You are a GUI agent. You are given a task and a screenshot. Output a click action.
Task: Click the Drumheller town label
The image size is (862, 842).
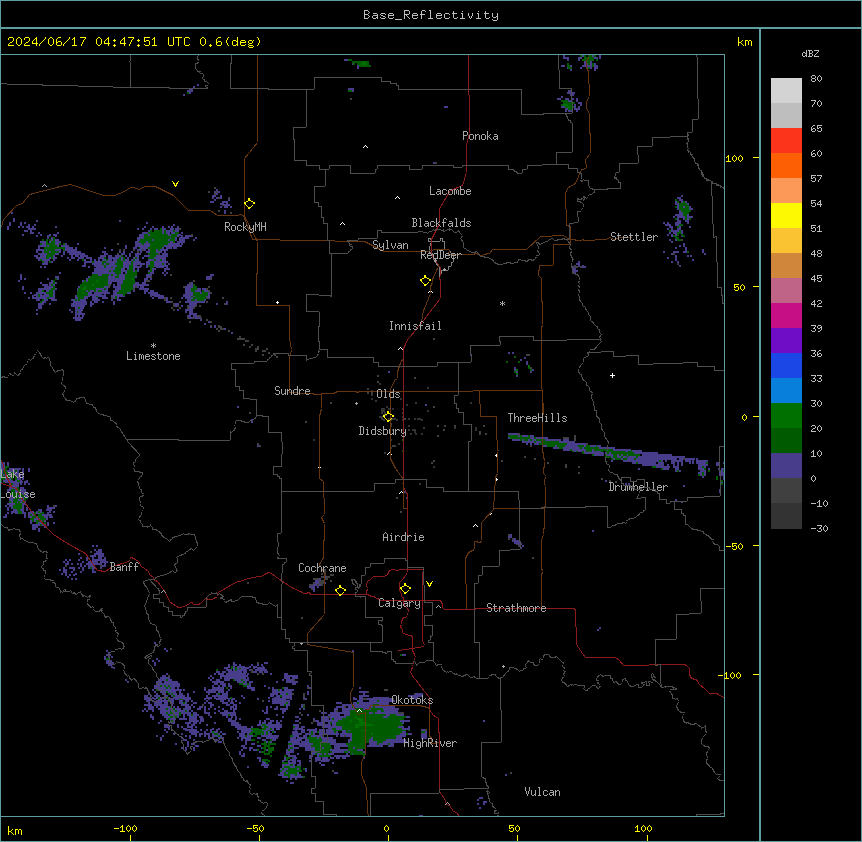click(638, 487)
